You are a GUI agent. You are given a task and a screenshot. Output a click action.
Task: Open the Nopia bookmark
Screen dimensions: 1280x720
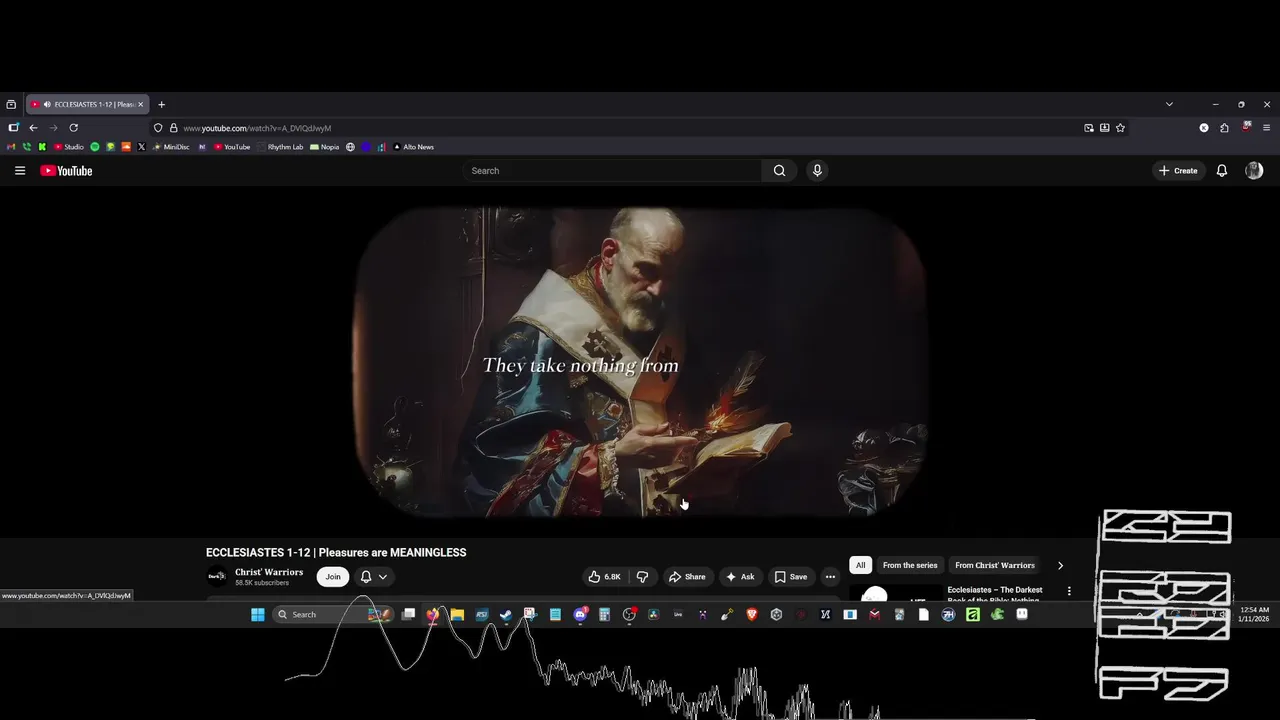[325, 147]
